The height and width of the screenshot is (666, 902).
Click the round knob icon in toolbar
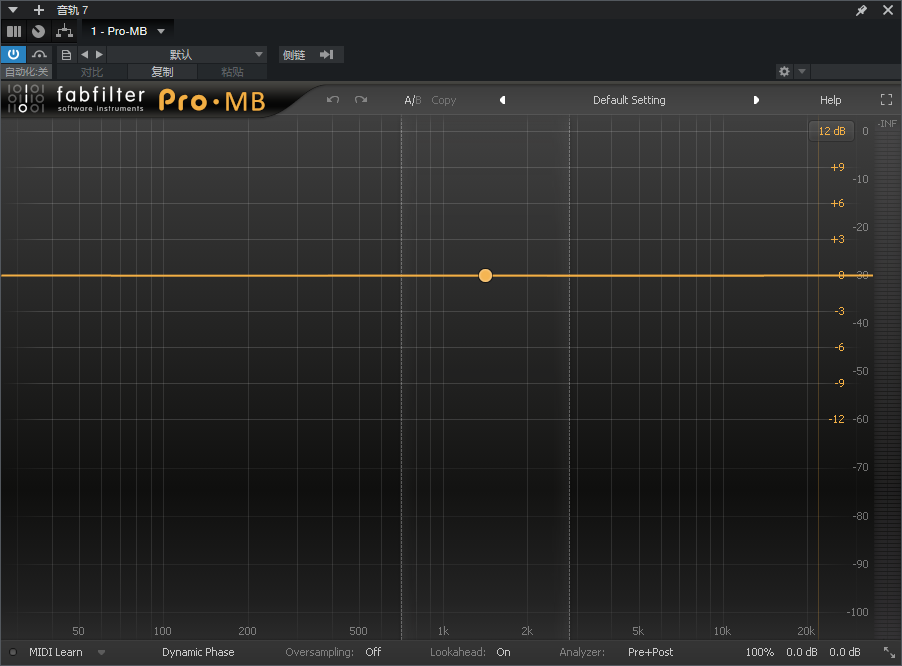[39, 31]
